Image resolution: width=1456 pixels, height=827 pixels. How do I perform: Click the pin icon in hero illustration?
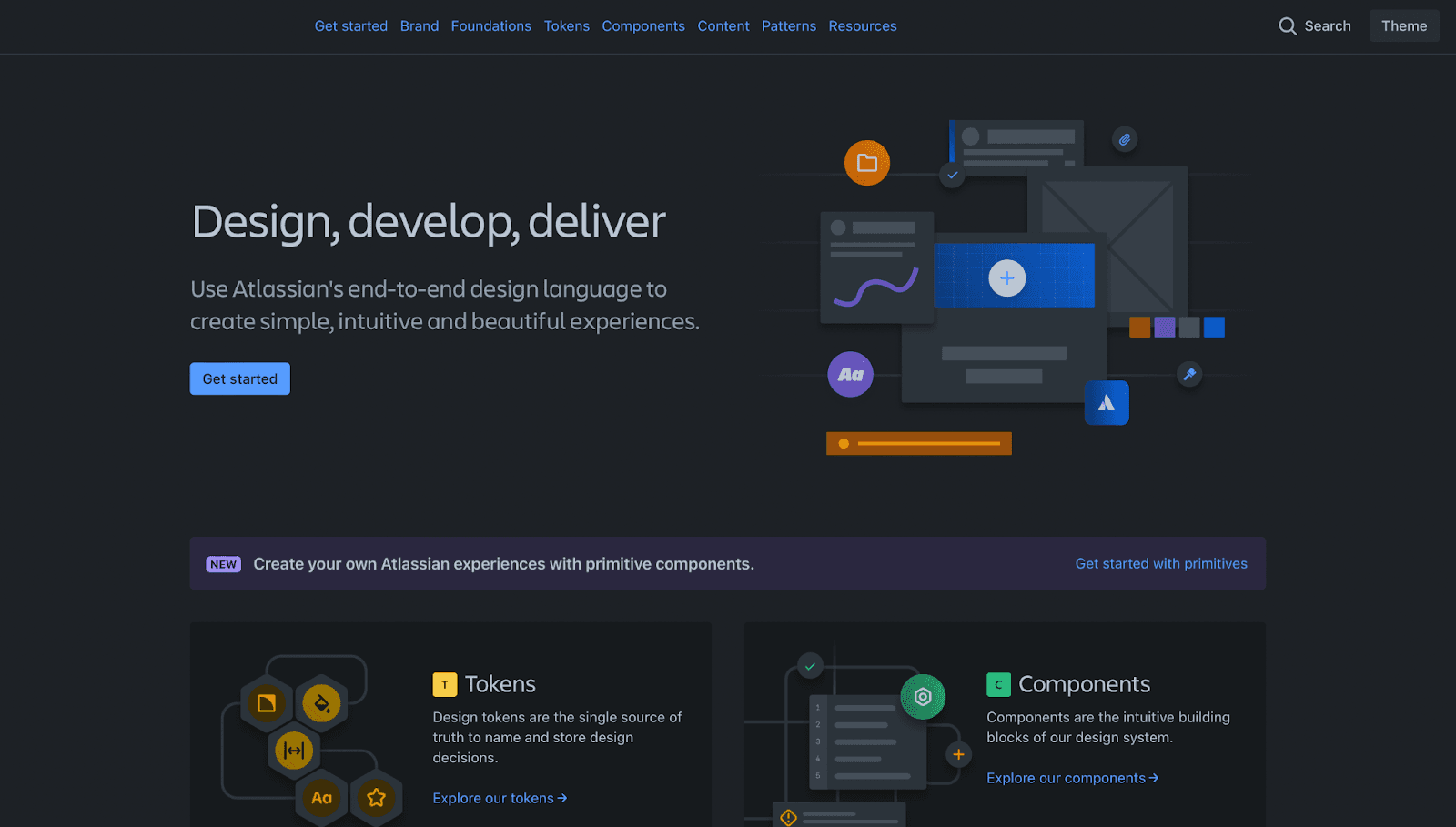[x=1189, y=374]
